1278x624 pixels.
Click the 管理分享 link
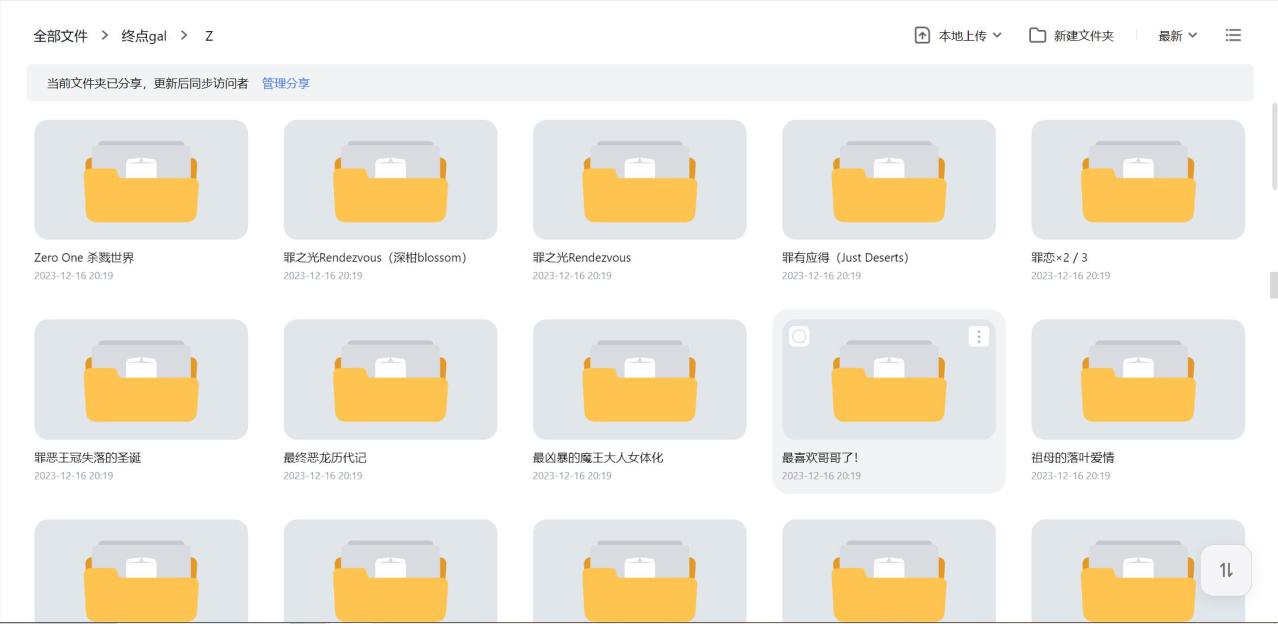tap(286, 83)
